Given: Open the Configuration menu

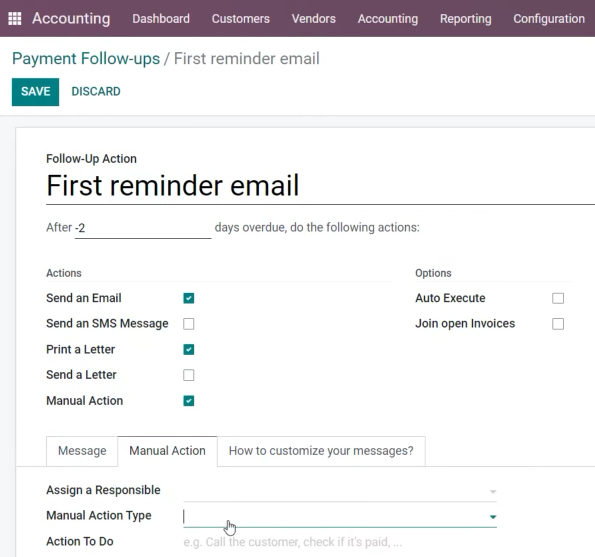Looking at the screenshot, I should tap(549, 19).
